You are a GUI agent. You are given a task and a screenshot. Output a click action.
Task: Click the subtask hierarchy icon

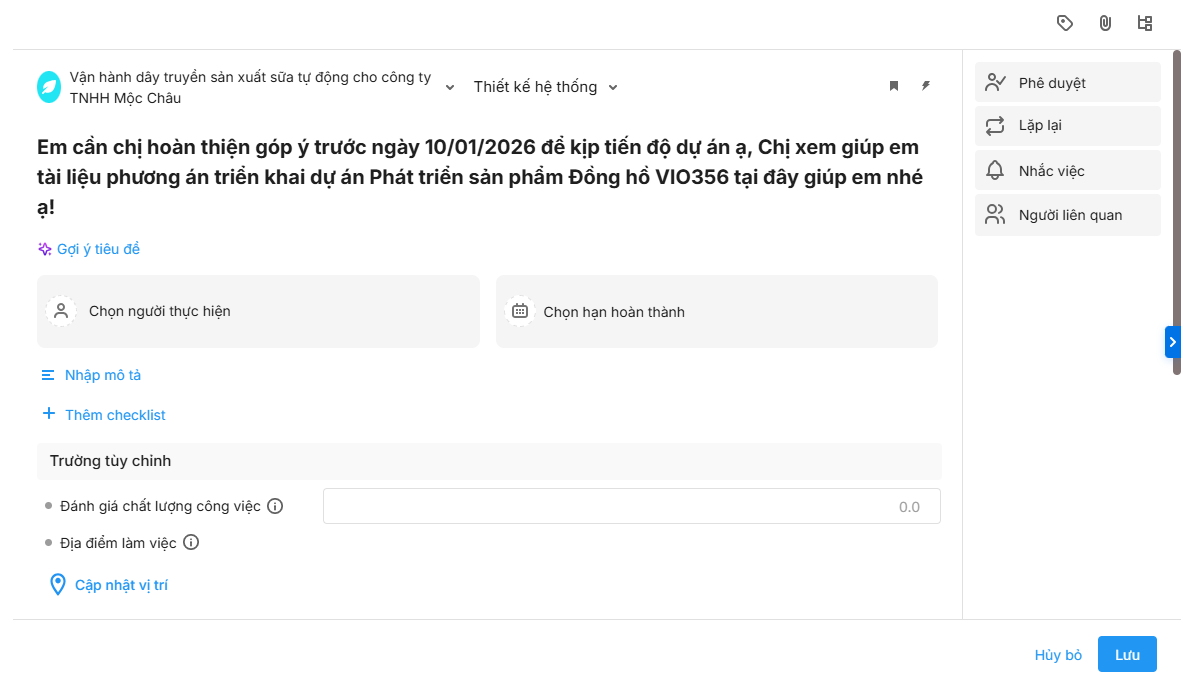[1145, 23]
